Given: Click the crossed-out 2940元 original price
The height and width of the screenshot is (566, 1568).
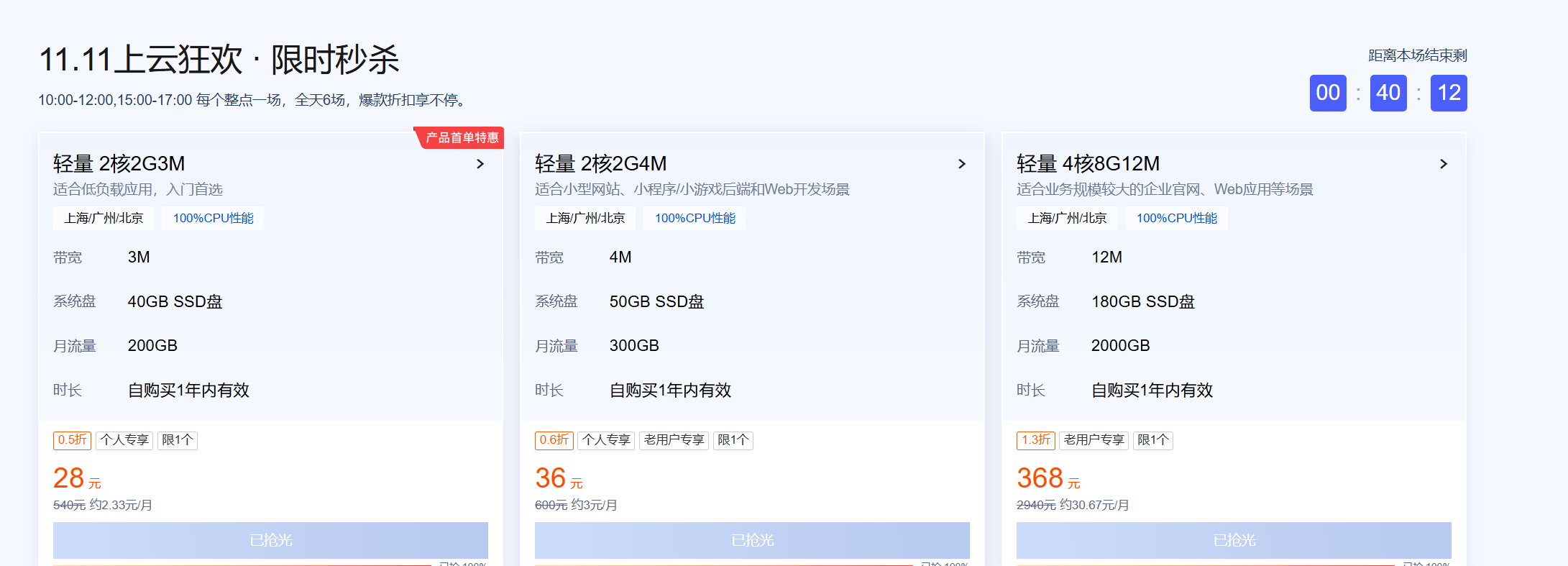Looking at the screenshot, I should (x=1036, y=506).
